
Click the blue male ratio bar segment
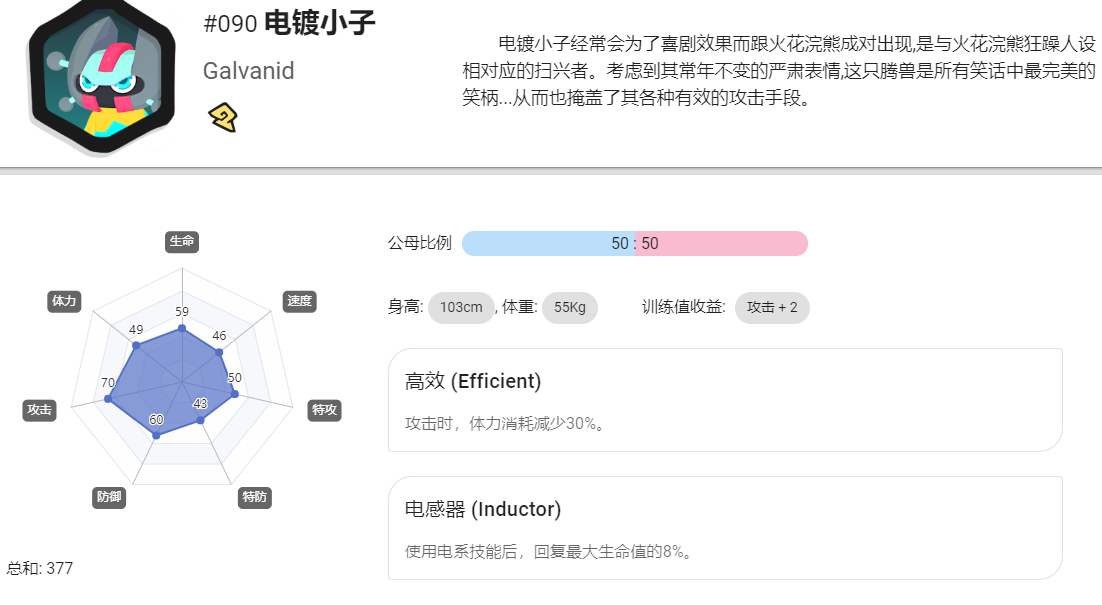tap(548, 243)
